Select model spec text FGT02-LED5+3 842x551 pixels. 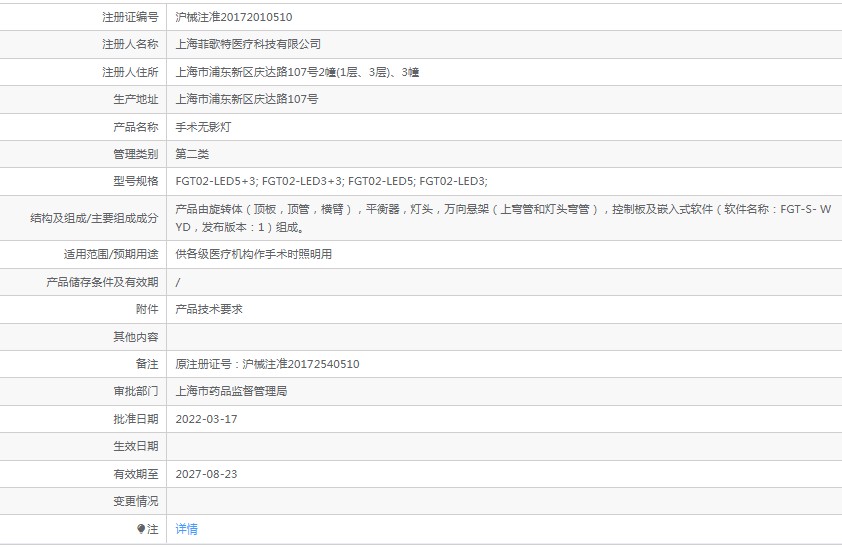tap(216, 182)
